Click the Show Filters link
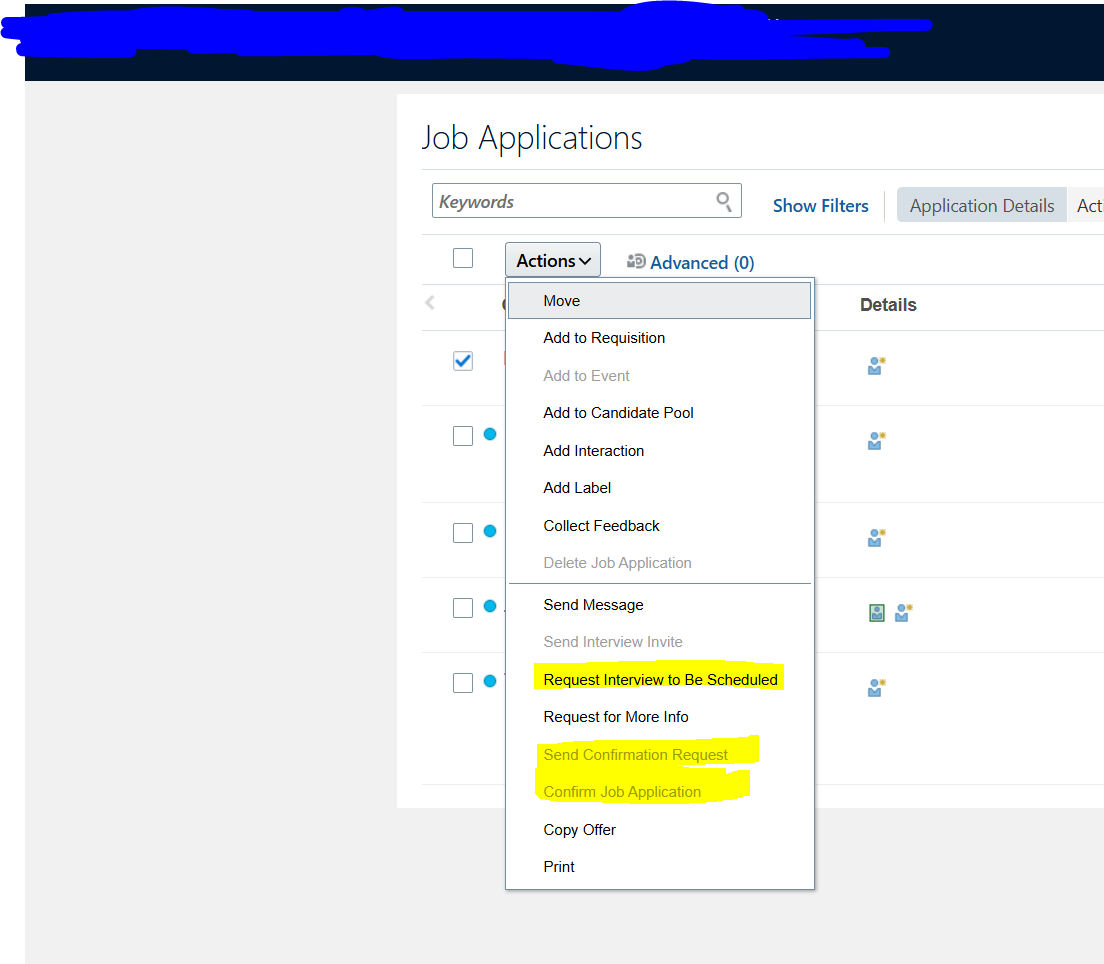The image size is (1104, 964). 820,205
